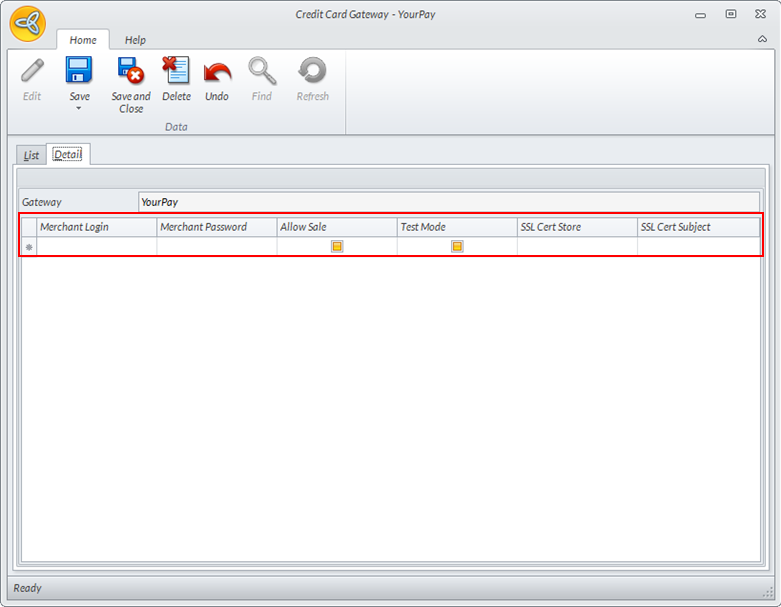Click the Merchant Login column header
Screen dimensions: 781x607
pos(97,227)
